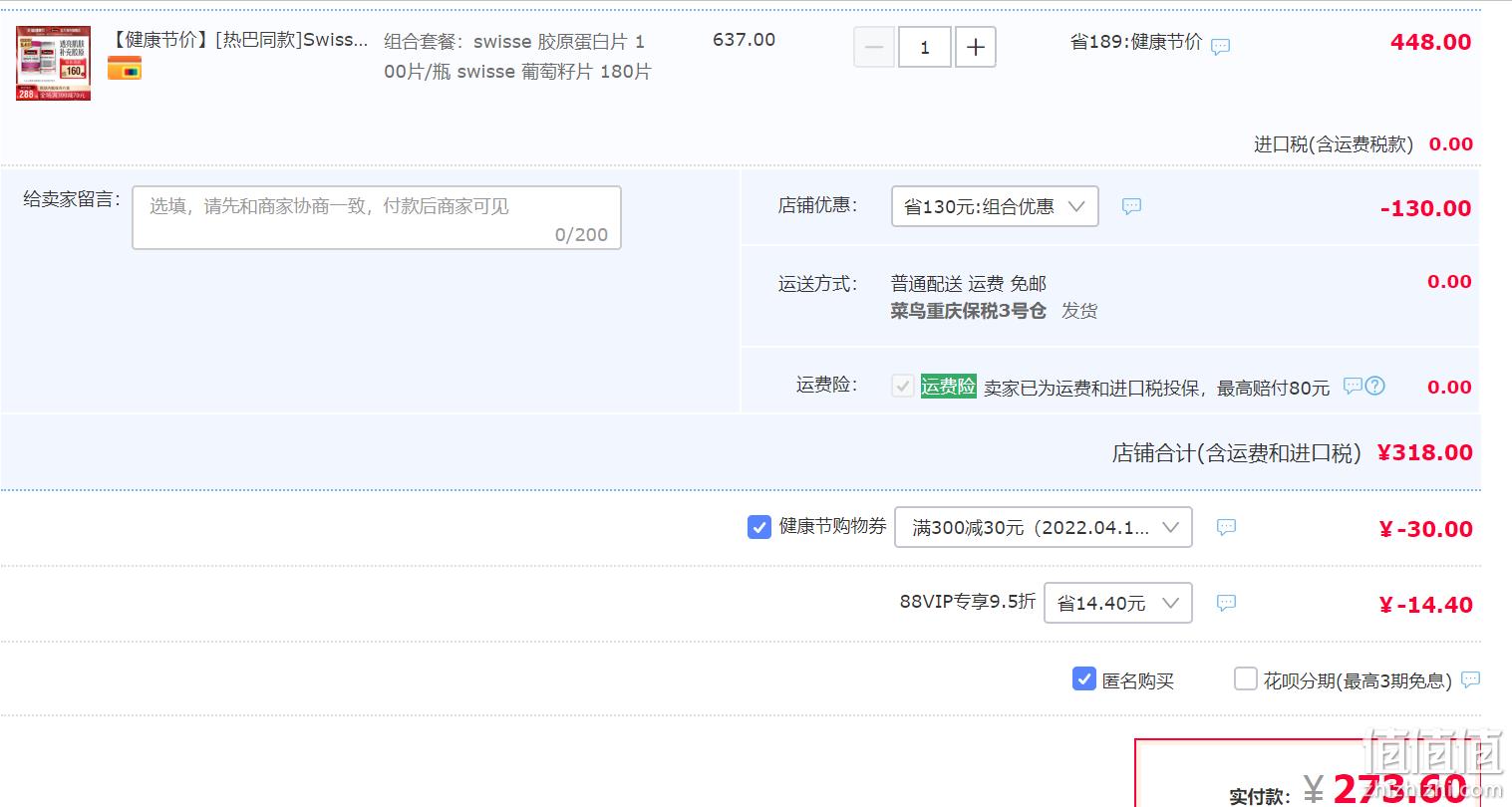Viewport: 1512px width, 807px height.
Task: Click the seller message text box
Action: [377, 217]
